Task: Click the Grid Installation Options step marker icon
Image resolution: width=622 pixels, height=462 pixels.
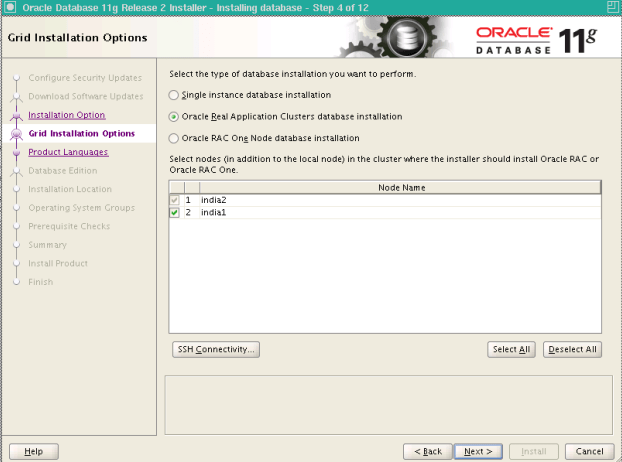Action: click(17, 134)
